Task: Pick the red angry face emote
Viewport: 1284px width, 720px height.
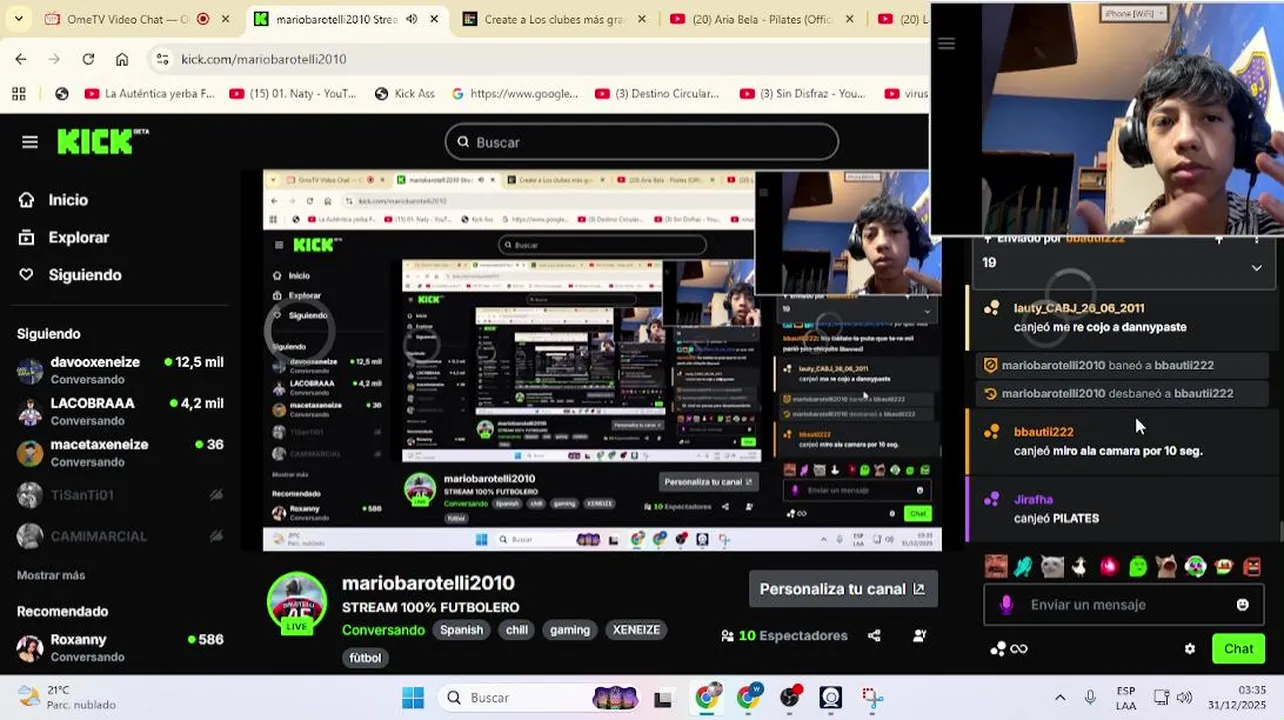Action: (x=1253, y=567)
